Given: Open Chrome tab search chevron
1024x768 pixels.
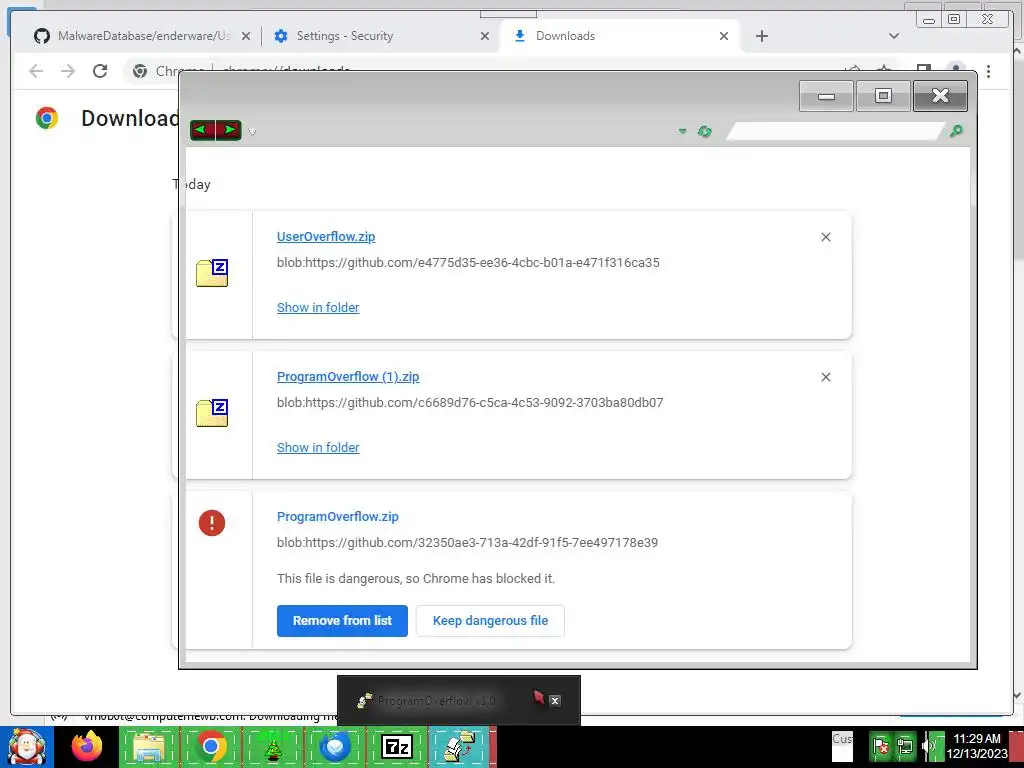Looking at the screenshot, I should pyautogui.click(x=894, y=36).
